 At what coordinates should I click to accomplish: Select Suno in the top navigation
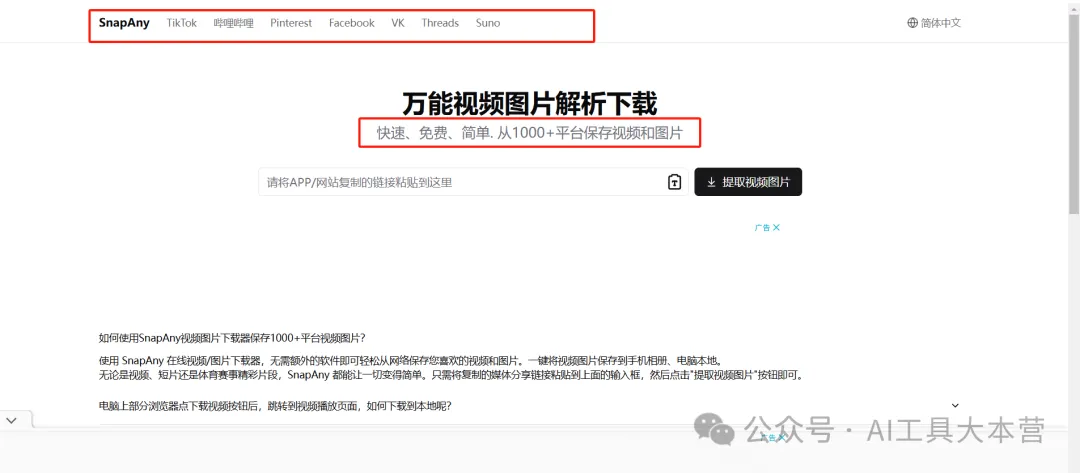click(x=488, y=23)
